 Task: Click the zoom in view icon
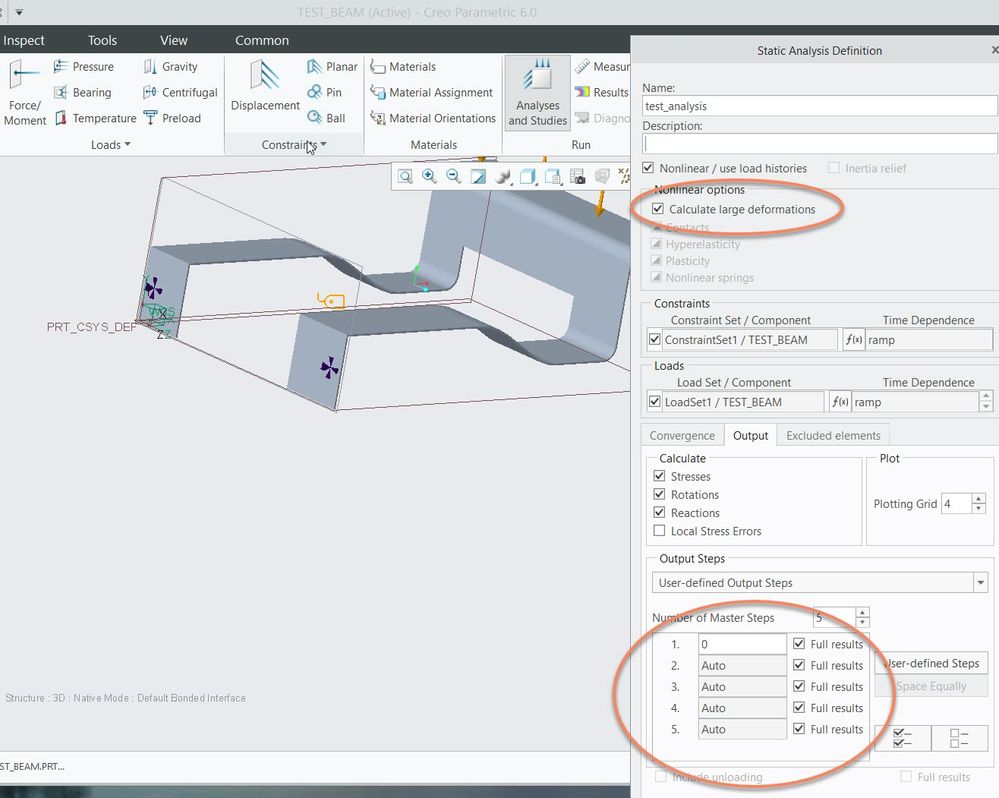[429, 176]
